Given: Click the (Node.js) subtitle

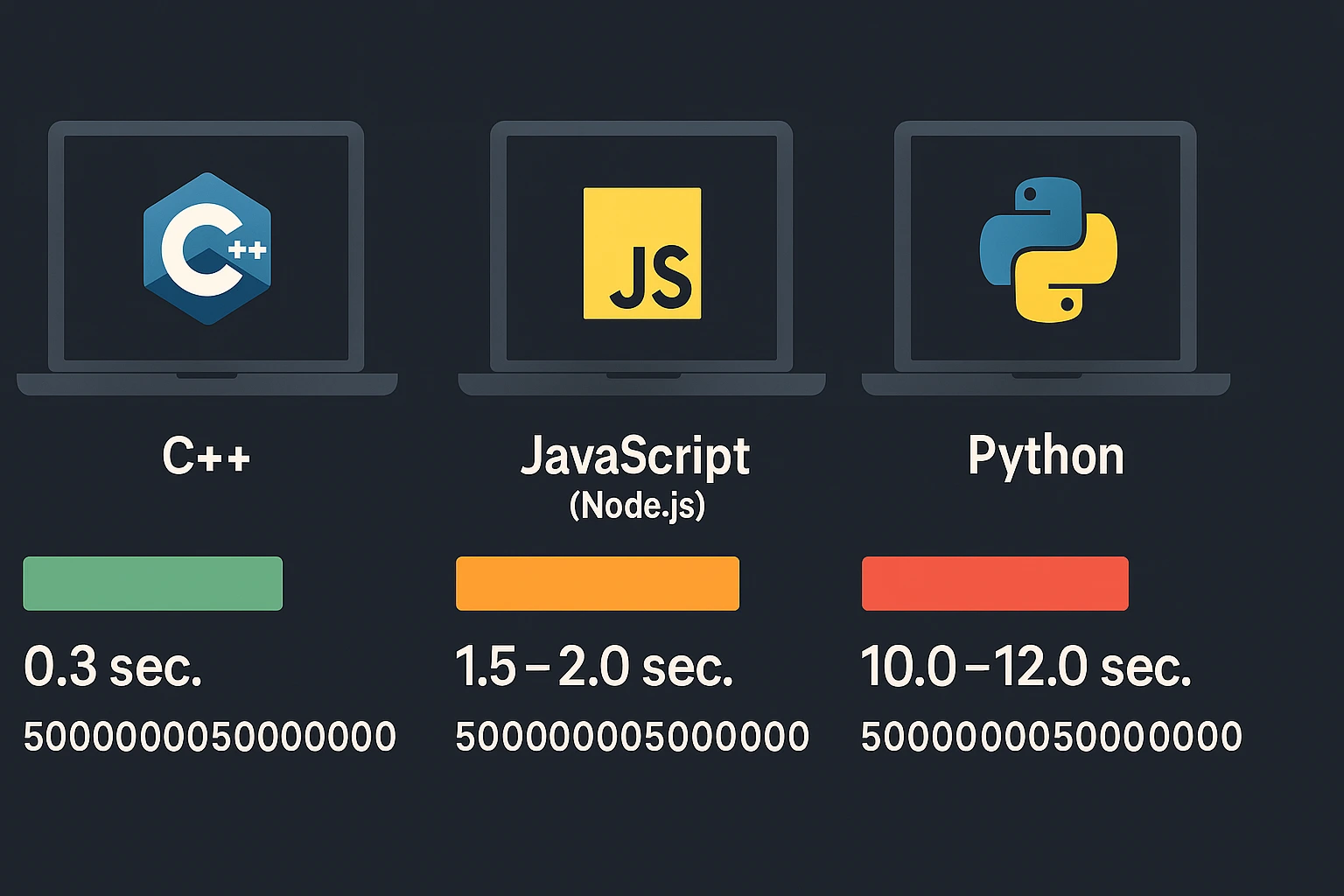Looking at the screenshot, I should [x=637, y=505].
